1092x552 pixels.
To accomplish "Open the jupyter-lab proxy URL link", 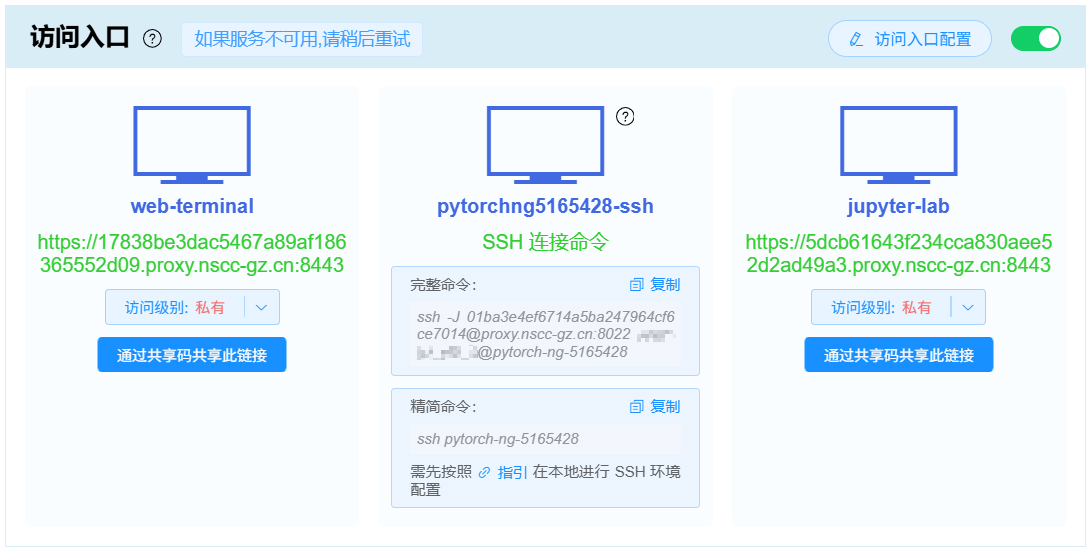I will click(898, 253).
